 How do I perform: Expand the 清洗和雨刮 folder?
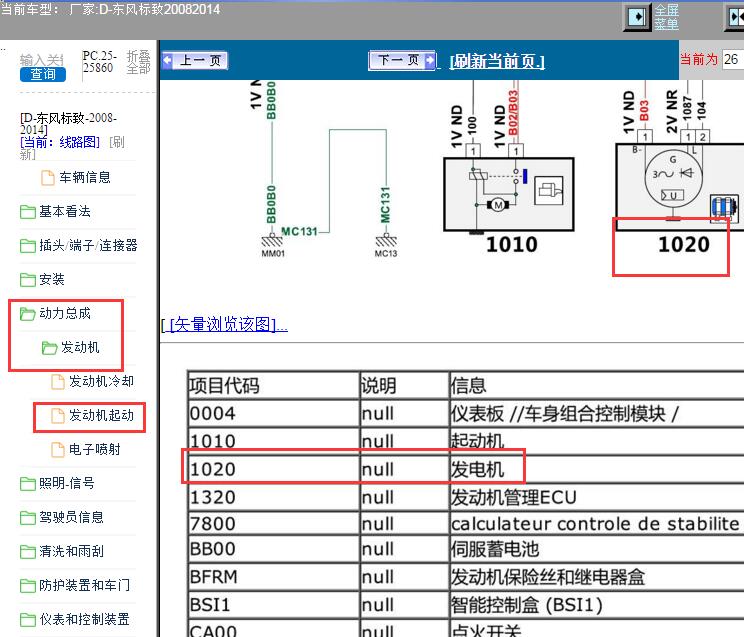[71, 551]
